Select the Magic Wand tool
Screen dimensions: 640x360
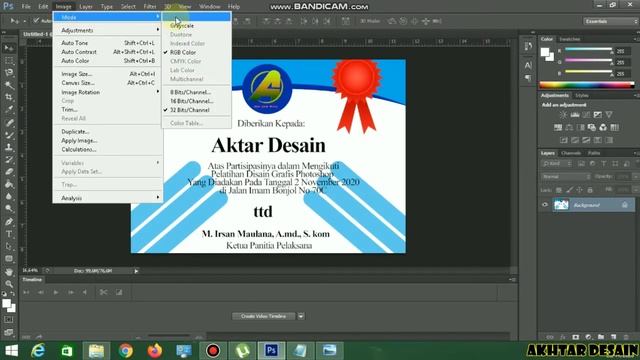click(x=9, y=85)
